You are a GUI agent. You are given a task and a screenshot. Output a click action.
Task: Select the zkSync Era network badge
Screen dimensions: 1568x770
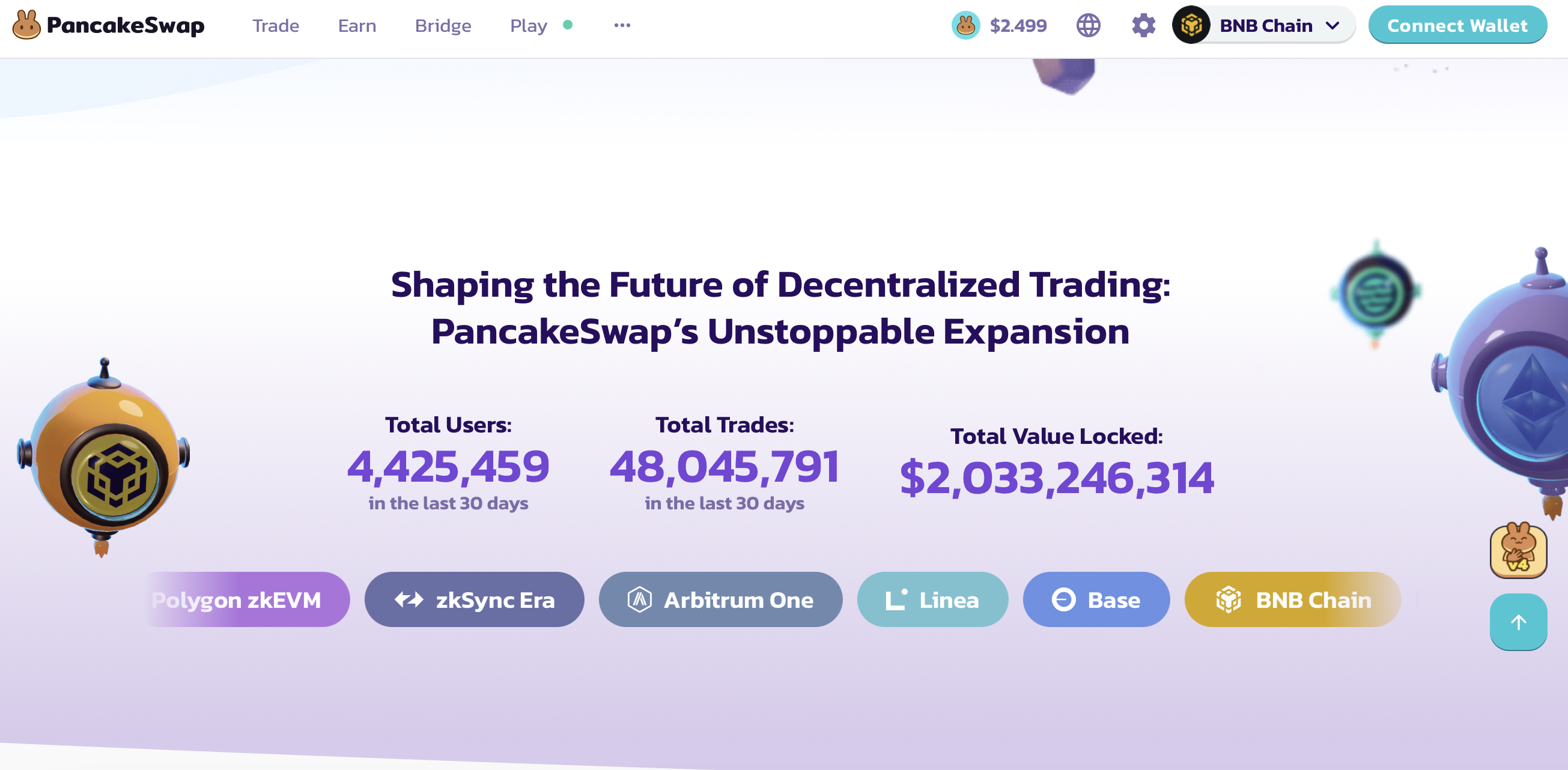[x=473, y=599]
